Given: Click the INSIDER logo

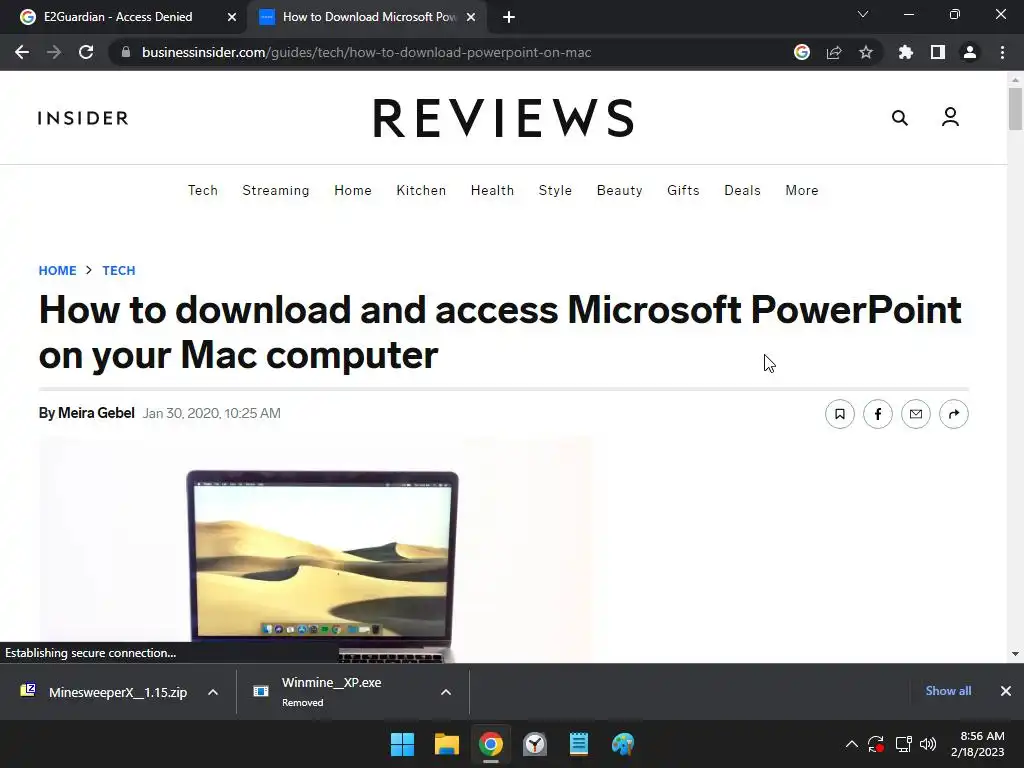Looking at the screenshot, I should point(83,118).
